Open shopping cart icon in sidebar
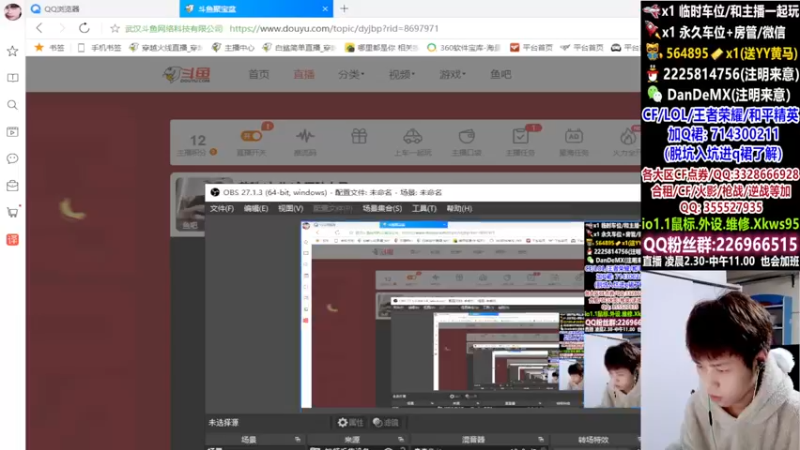This screenshot has height=450, width=800. [12, 212]
